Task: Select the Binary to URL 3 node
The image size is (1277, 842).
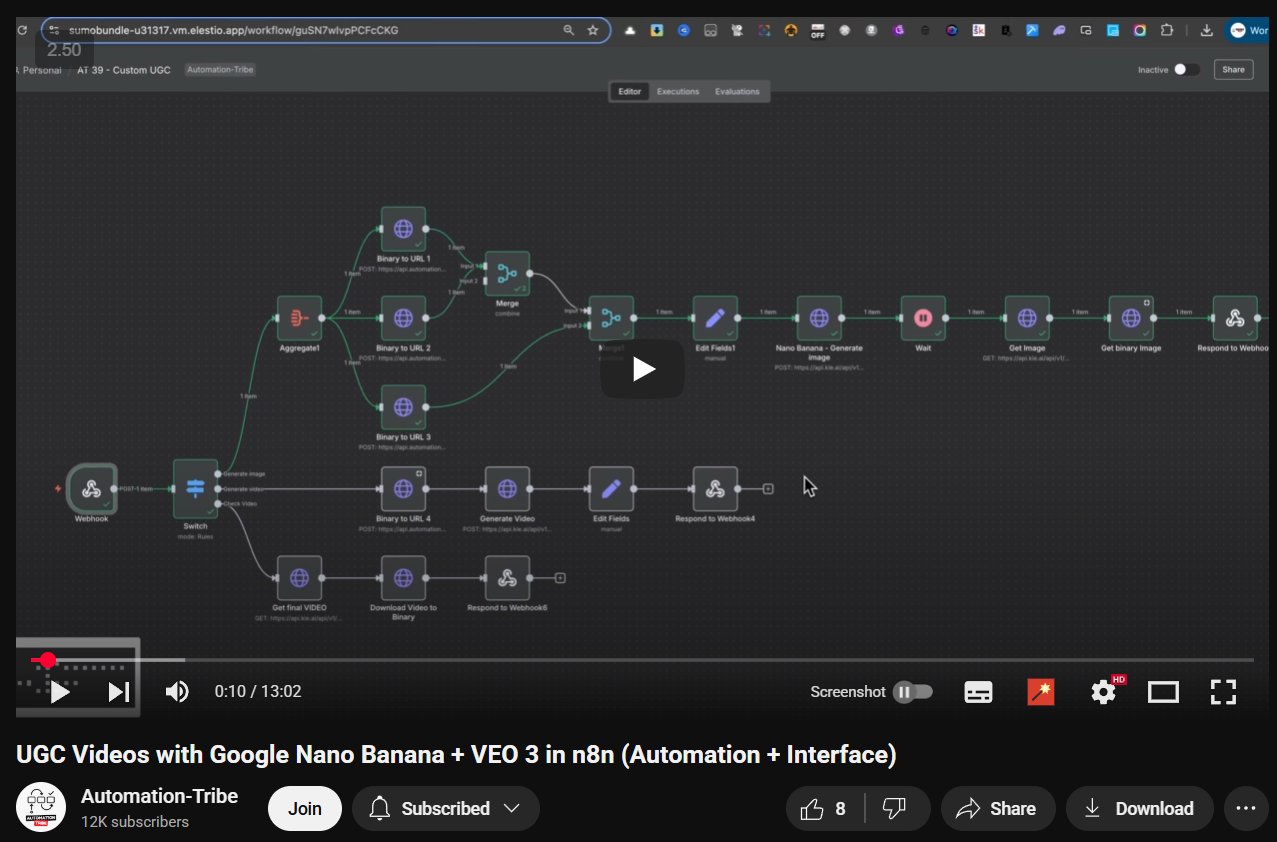Action: (403, 407)
